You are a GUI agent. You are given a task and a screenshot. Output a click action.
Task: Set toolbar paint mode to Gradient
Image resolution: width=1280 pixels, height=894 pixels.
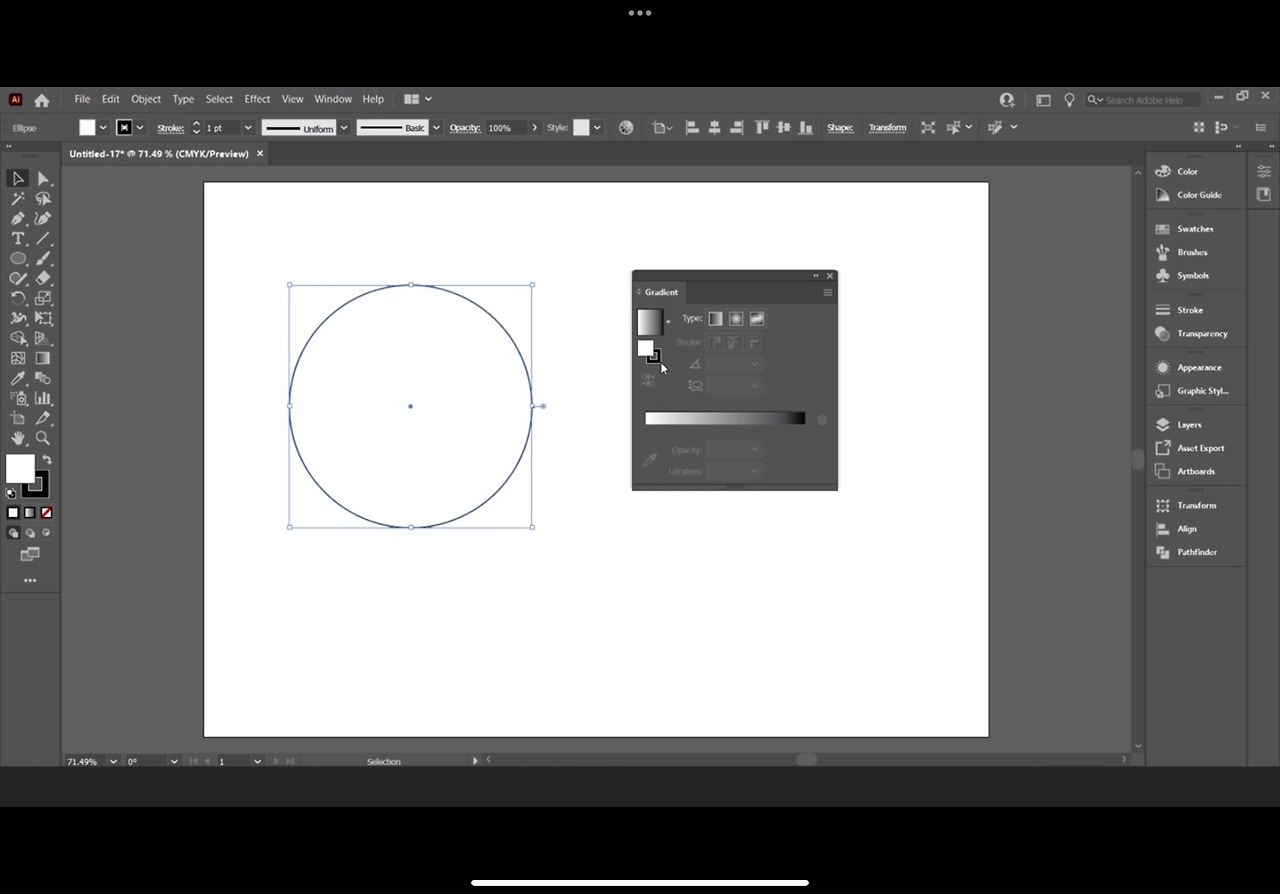30,513
